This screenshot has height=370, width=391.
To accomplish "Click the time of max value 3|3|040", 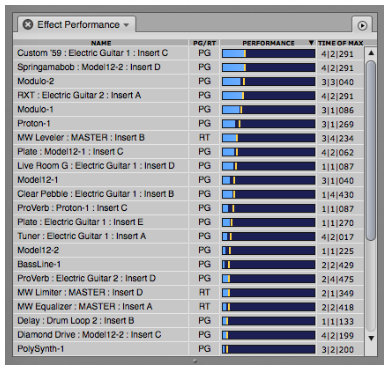I will click(337, 82).
